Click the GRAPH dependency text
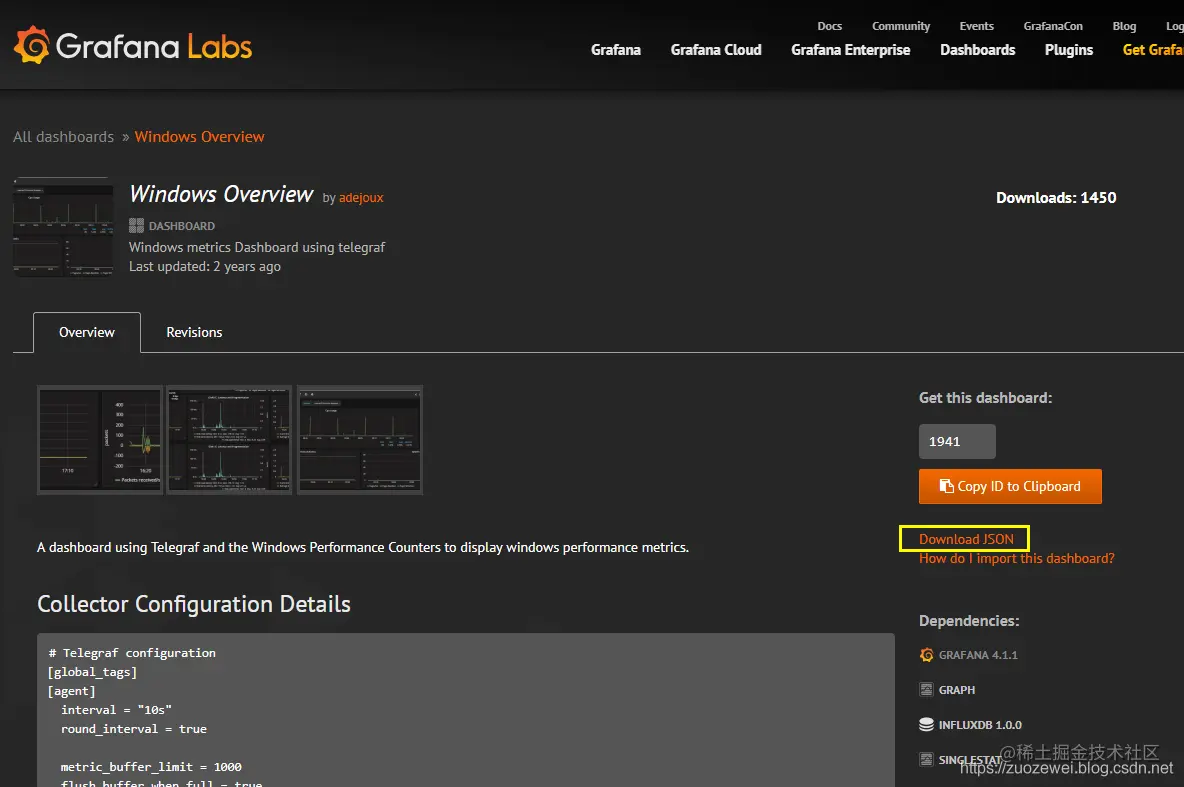The height and width of the screenshot is (787, 1184). pyautogui.click(x=957, y=690)
